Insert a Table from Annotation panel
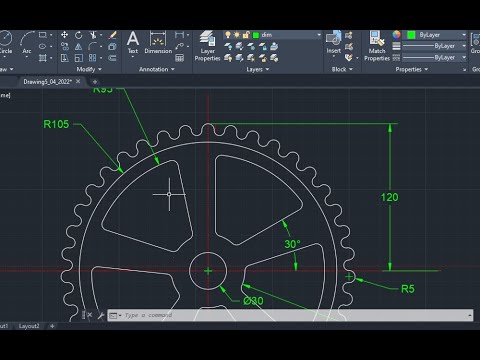 tap(179, 58)
